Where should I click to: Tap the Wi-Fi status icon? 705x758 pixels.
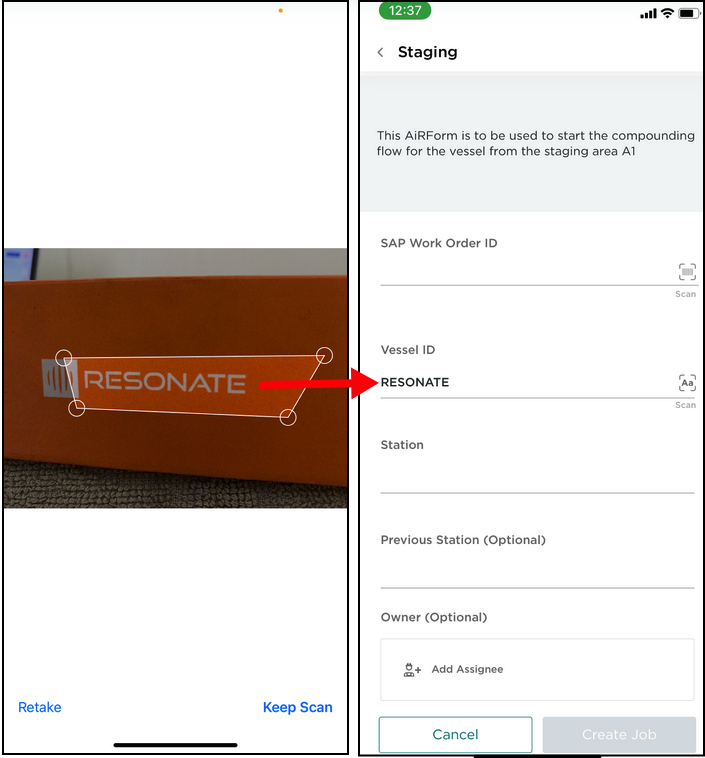(x=667, y=13)
